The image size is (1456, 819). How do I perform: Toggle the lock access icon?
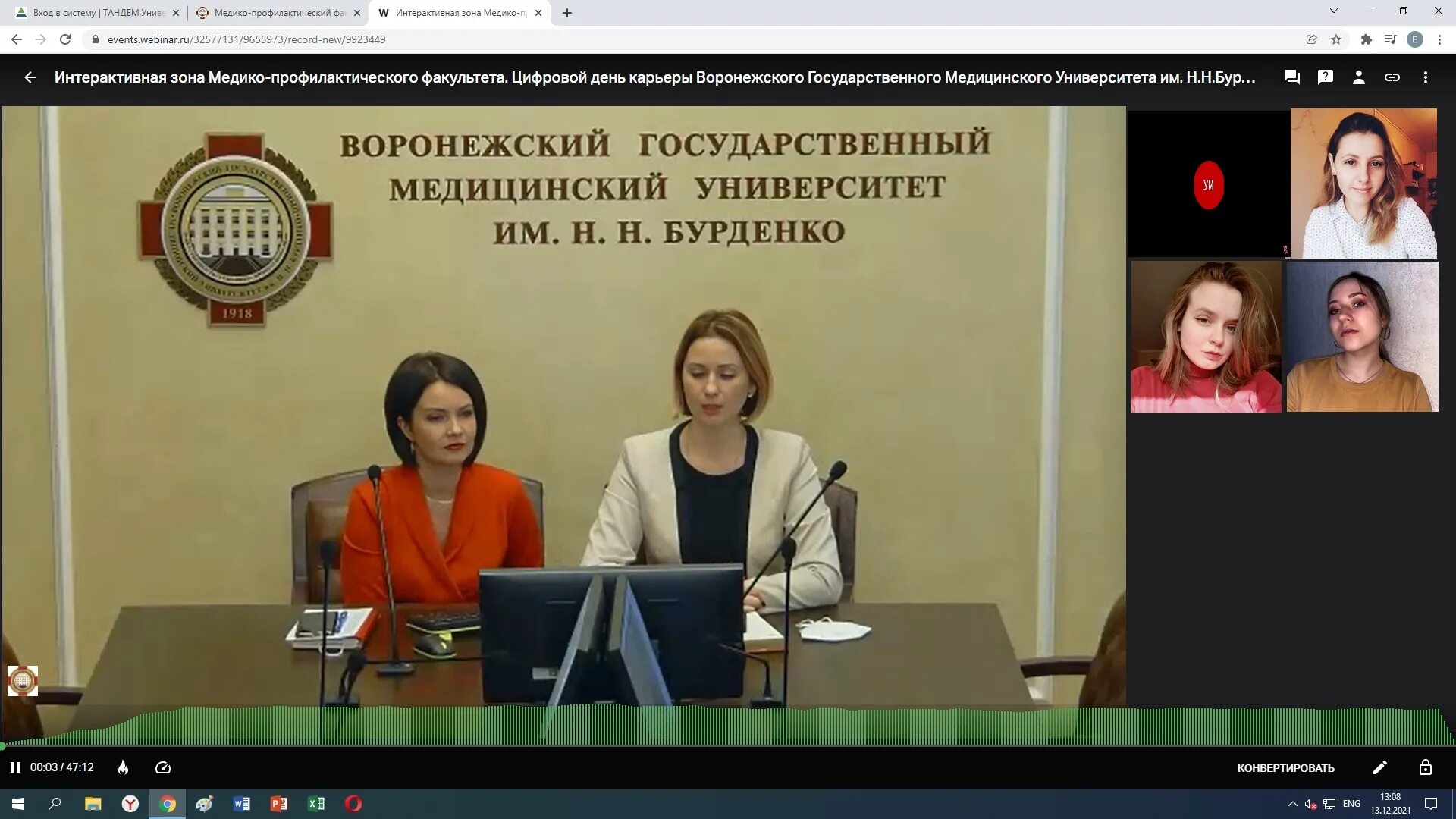coord(1425,767)
